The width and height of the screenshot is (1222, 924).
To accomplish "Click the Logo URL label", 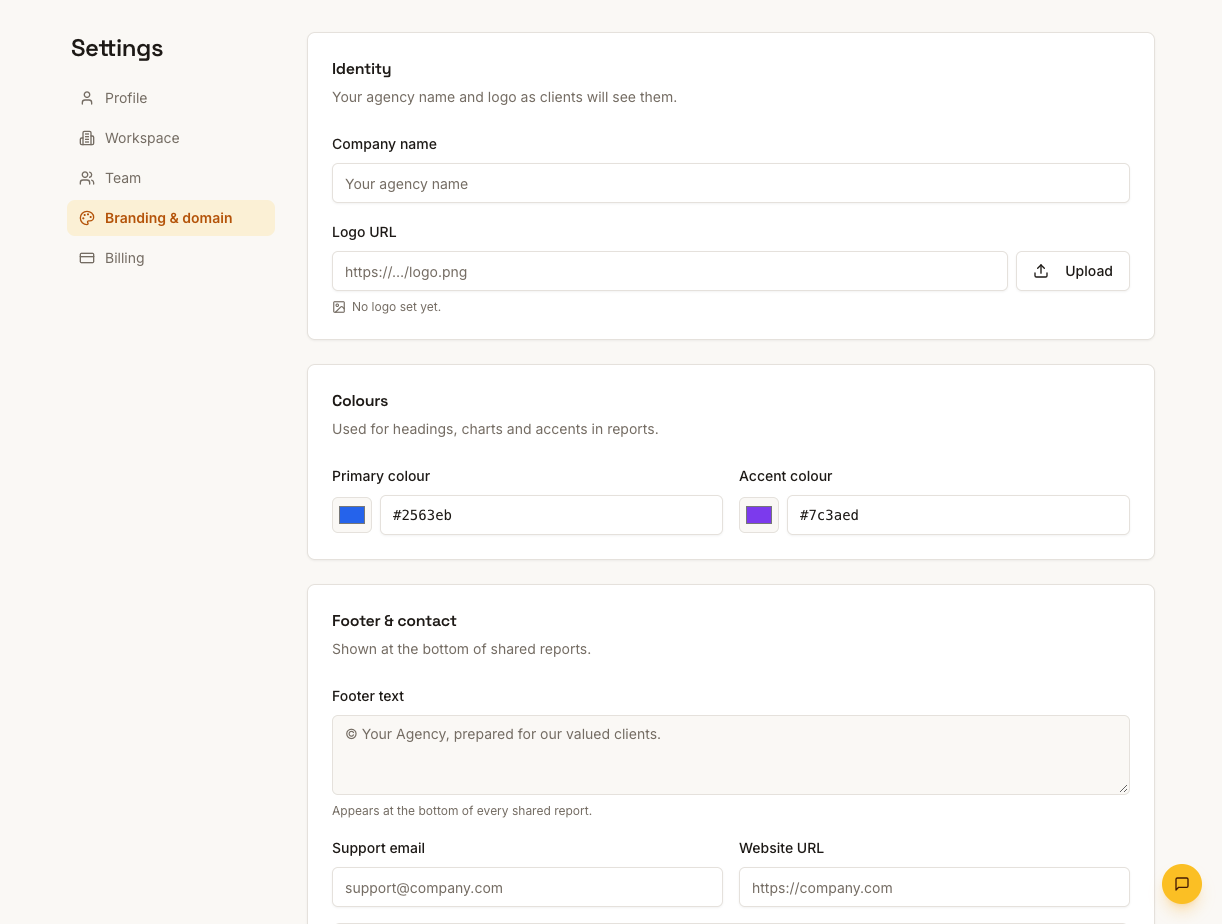I will pos(364,232).
